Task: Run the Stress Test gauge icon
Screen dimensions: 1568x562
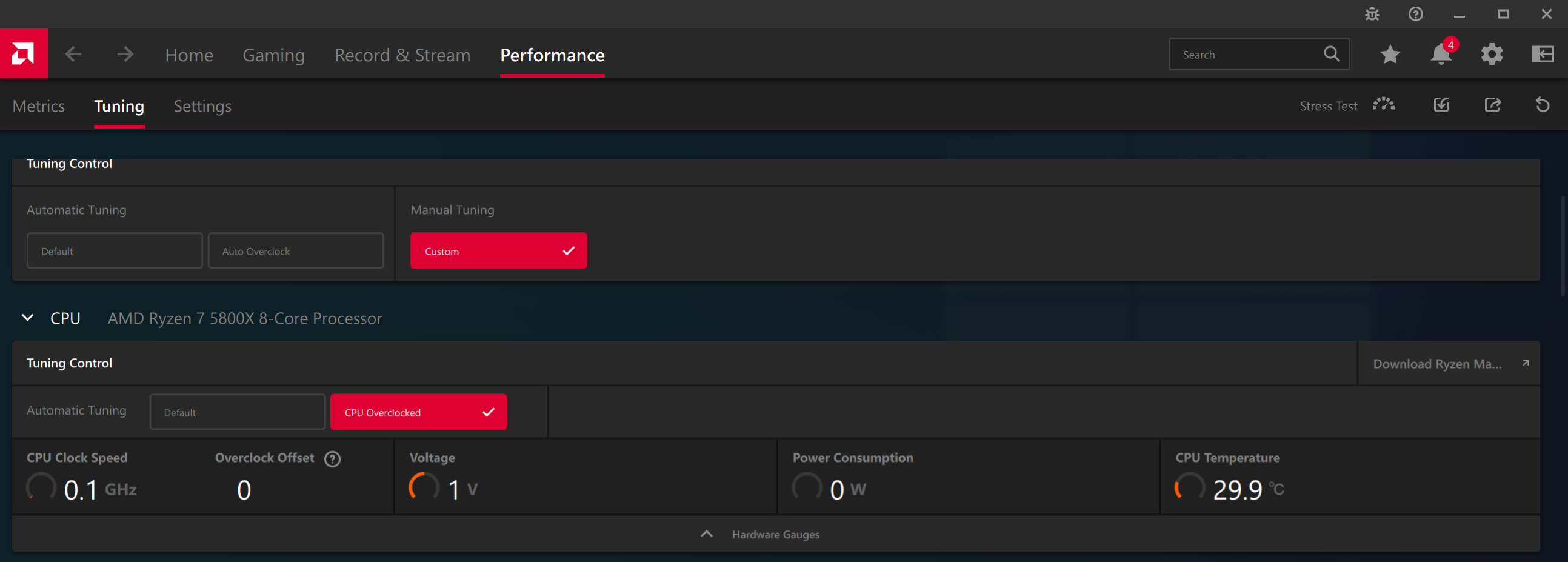Action: point(1384,105)
